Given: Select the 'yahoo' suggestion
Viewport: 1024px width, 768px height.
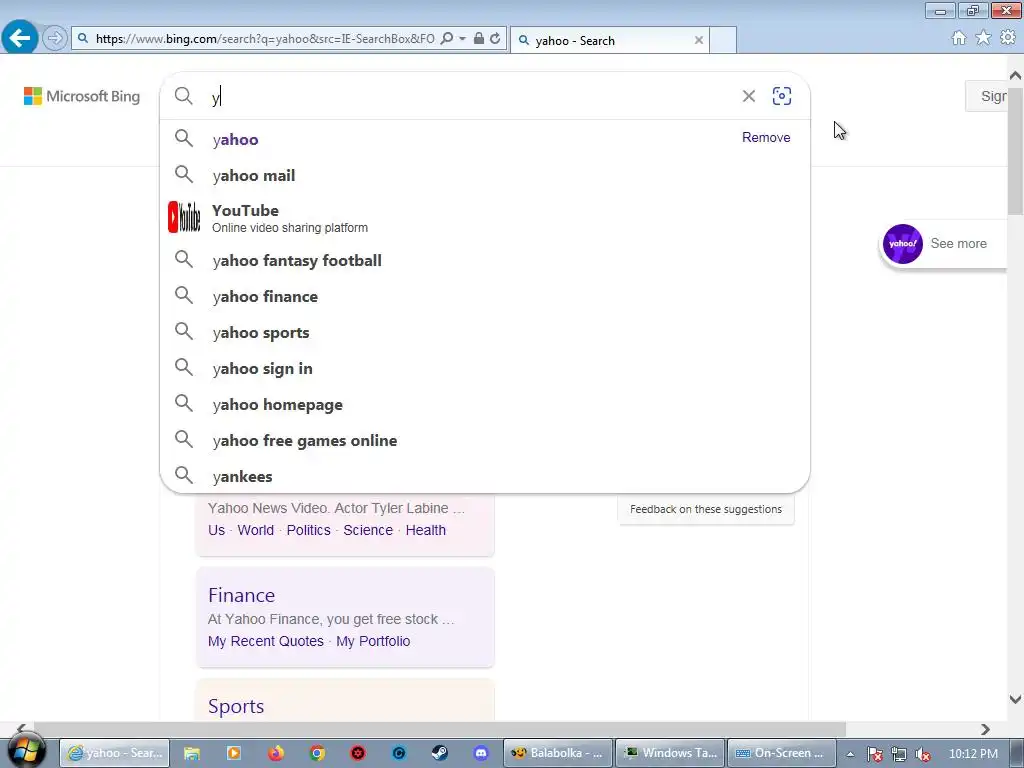Looking at the screenshot, I should pos(485,139).
